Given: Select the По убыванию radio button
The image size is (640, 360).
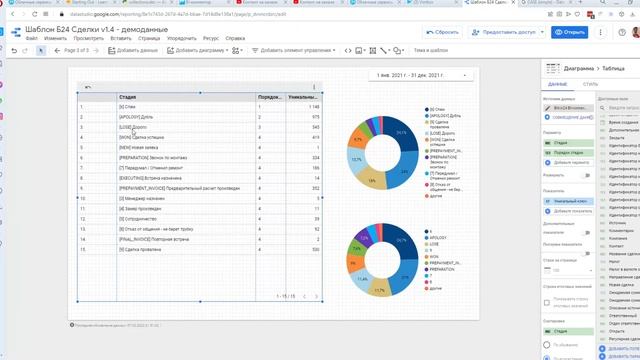Looking at the screenshot, I should 547,345.
